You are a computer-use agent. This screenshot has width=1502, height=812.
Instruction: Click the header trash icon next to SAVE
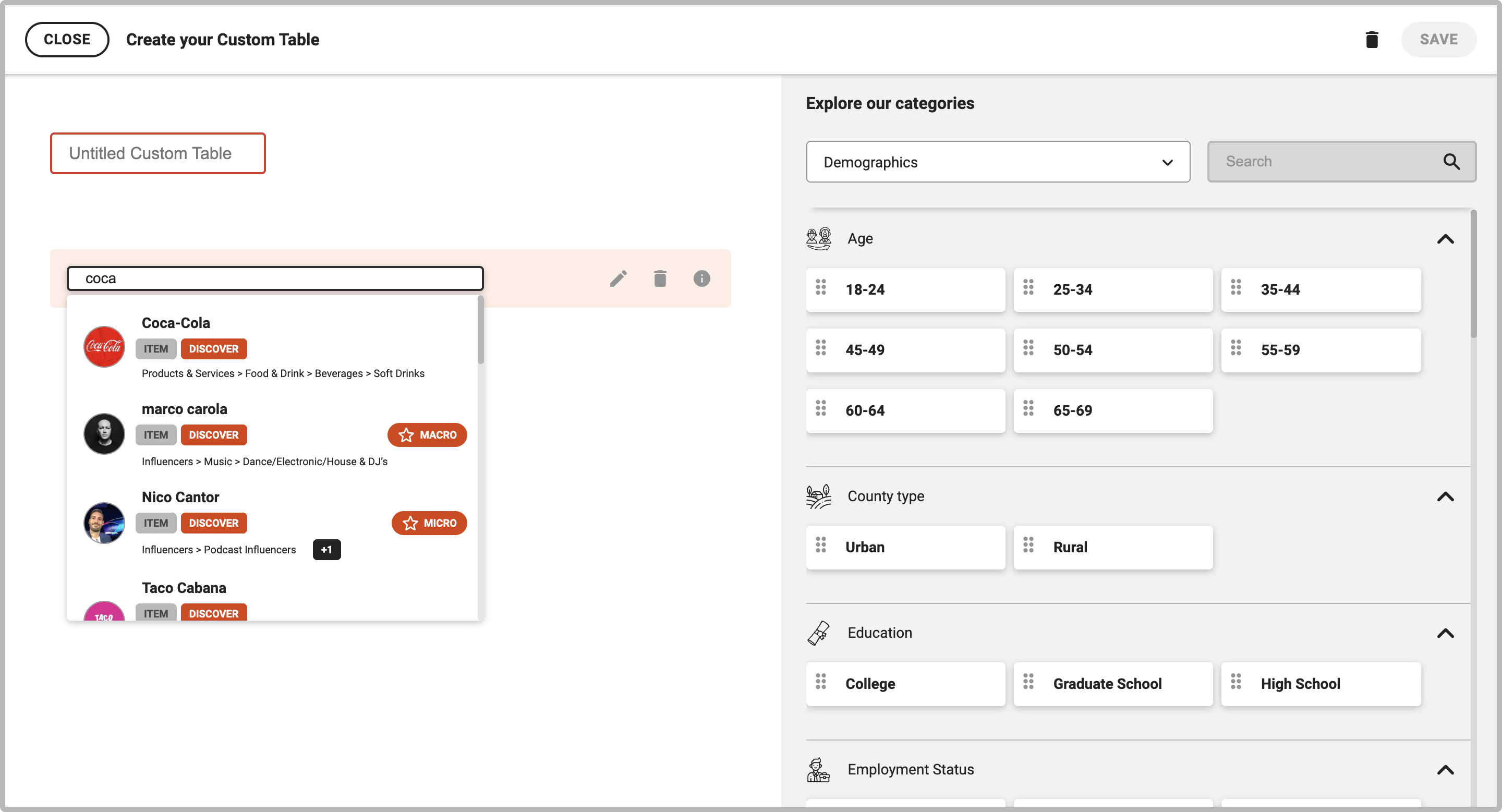1372,40
